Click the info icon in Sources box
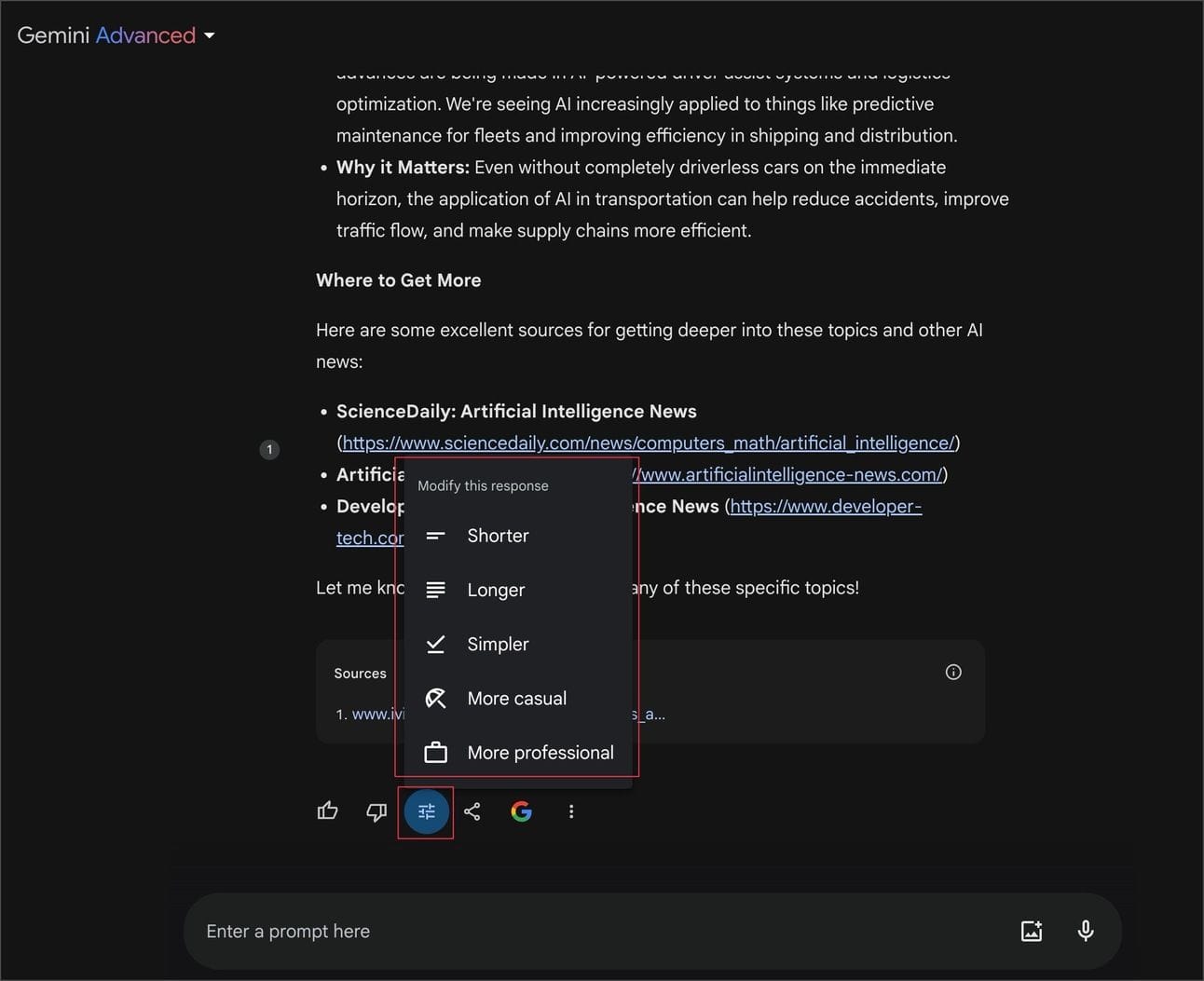Viewport: 1204px width, 981px height. [x=953, y=672]
